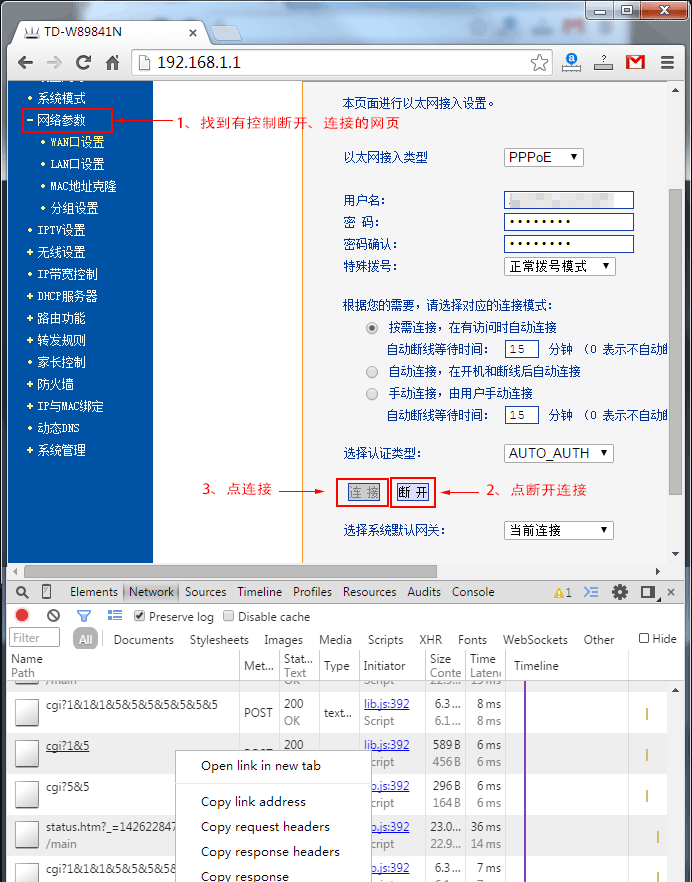The height and width of the screenshot is (882, 692).
Task: Choose Copy link address from context menu
Action: [253, 801]
